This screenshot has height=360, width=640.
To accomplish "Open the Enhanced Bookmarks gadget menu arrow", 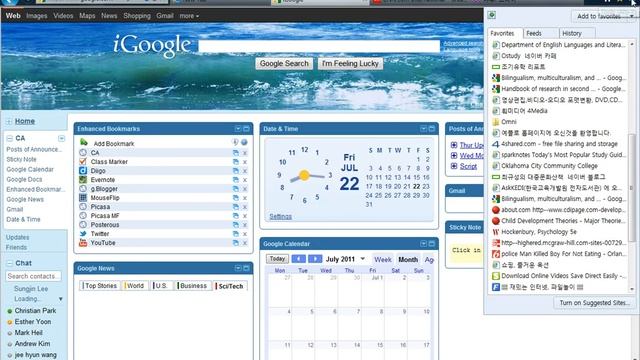I will 238,129.
